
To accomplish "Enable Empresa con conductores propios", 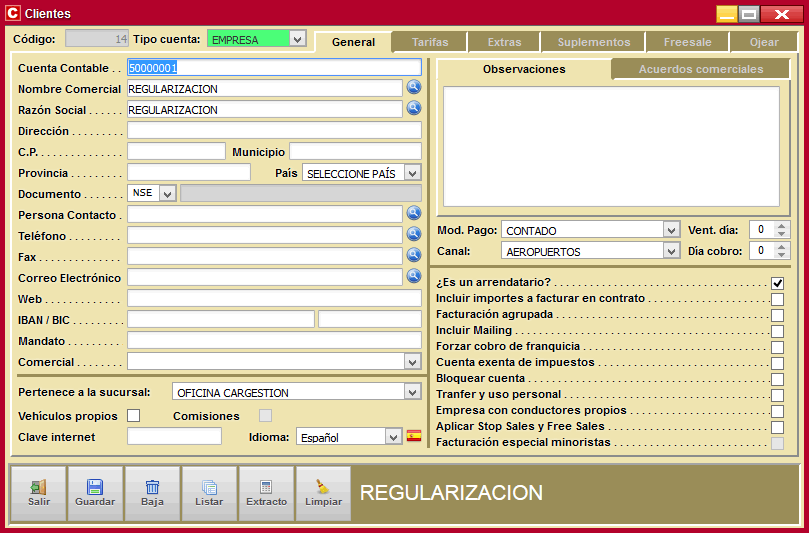I will point(778,411).
